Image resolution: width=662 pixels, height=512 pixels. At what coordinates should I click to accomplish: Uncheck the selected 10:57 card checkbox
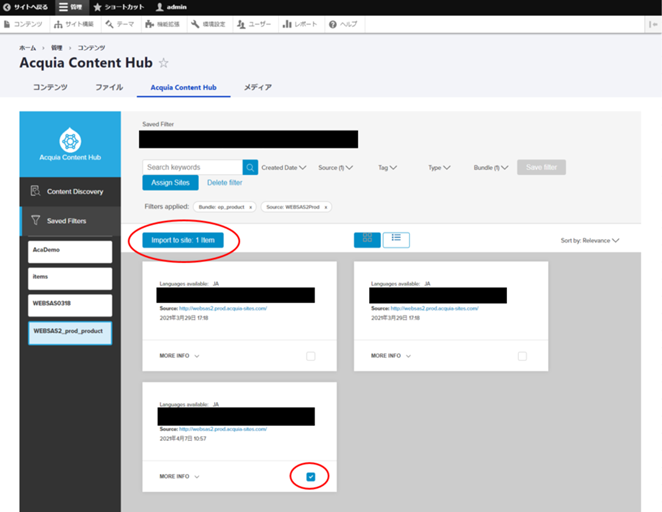(311, 477)
